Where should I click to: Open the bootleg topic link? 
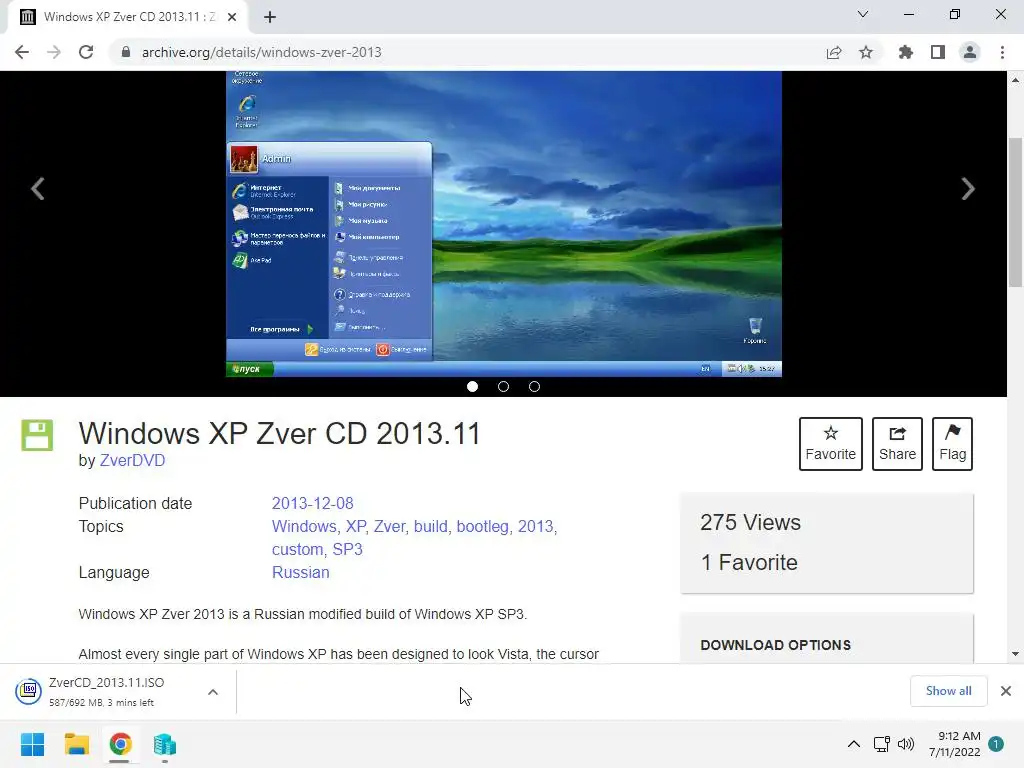coord(483,526)
